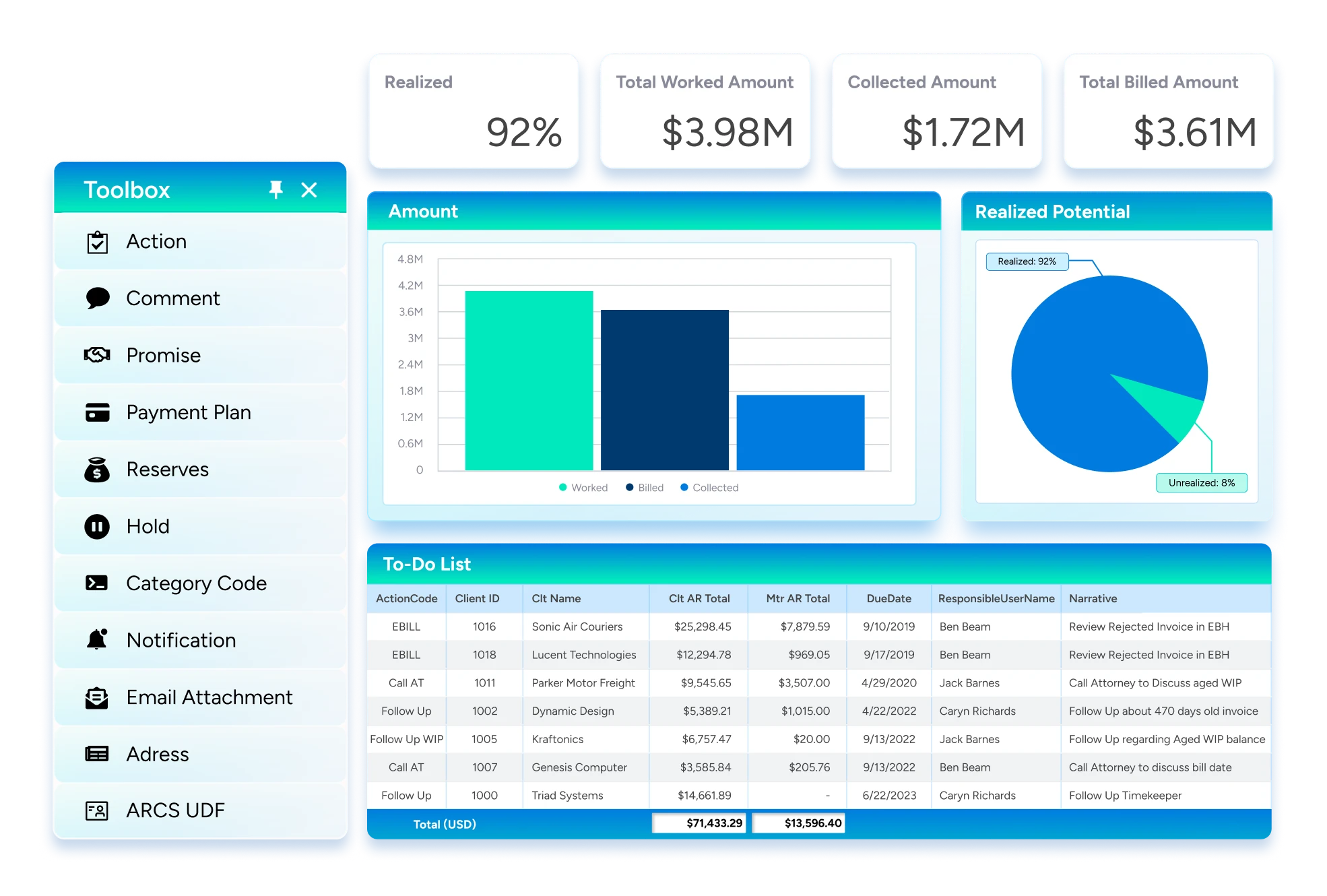Screen dimensions: 1327x896
Task: Sort the To-Do List by DueDate
Action: click(888, 598)
